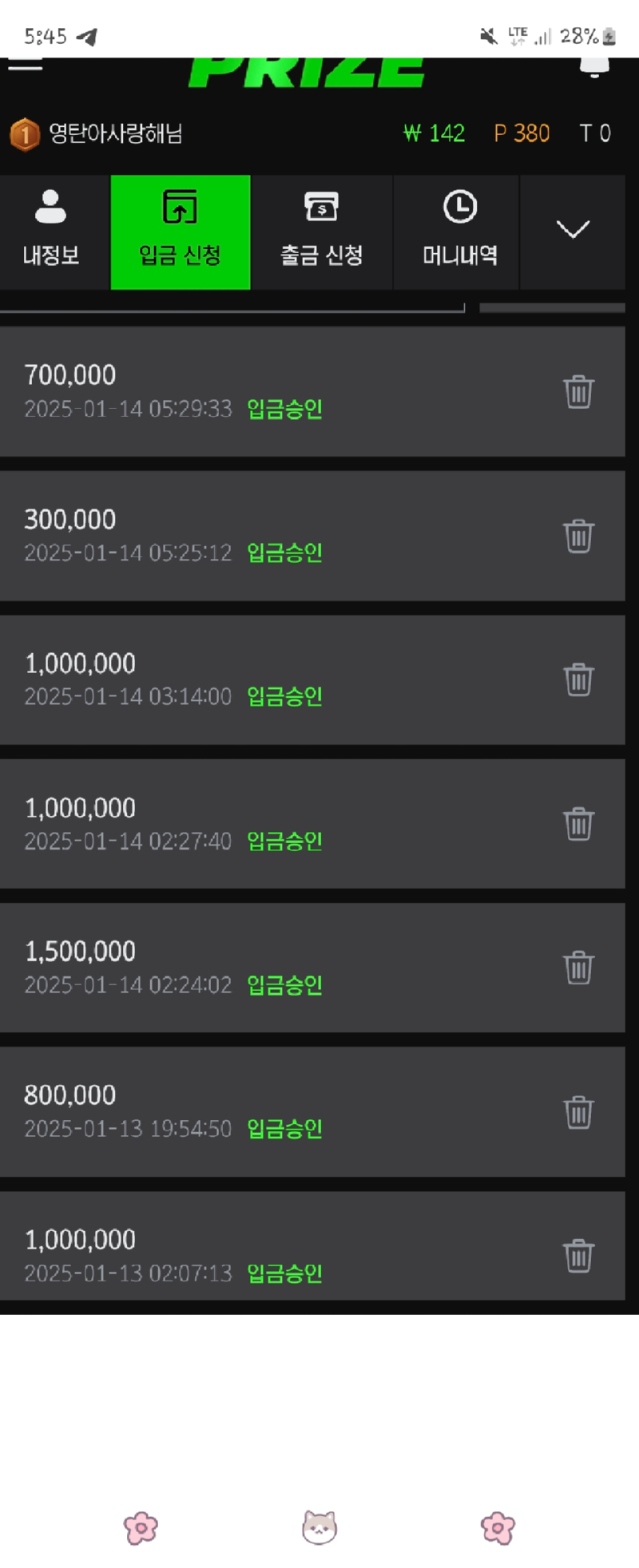The image size is (639, 1568).
Task: Select the 입금 신청 tab
Action: pyautogui.click(x=181, y=232)
